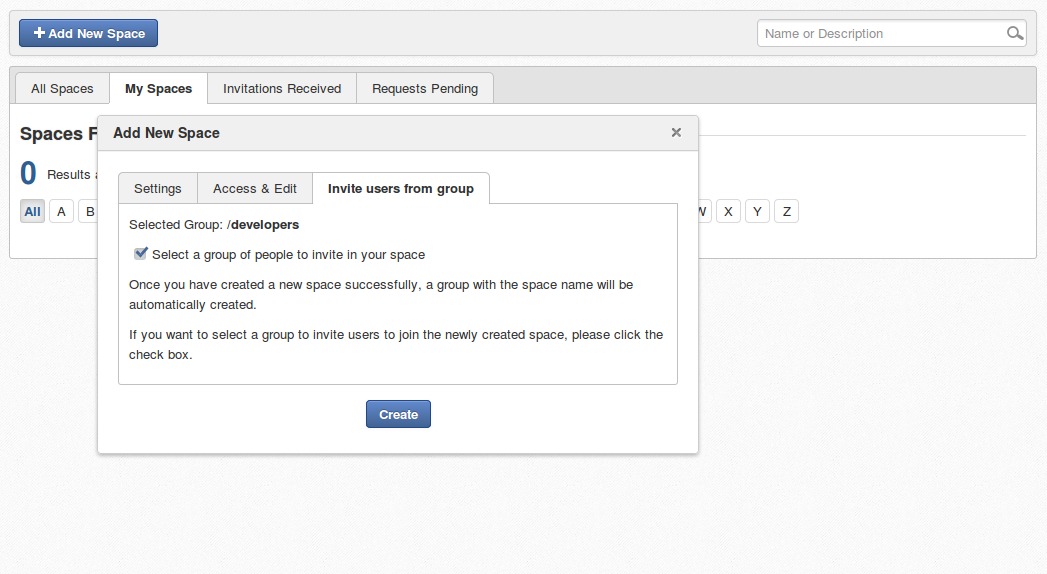Filter spaces by letter B
Viewport: 1047px width, 574px height.
click(89, 212)
